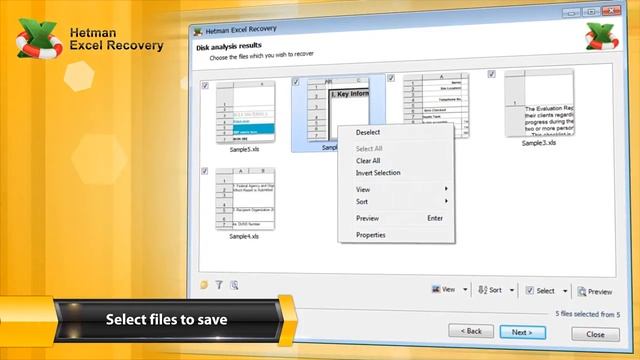Screen dimensions: 640x360
Task: Open the filter funnel icon
Action: [x=219, y=285]
